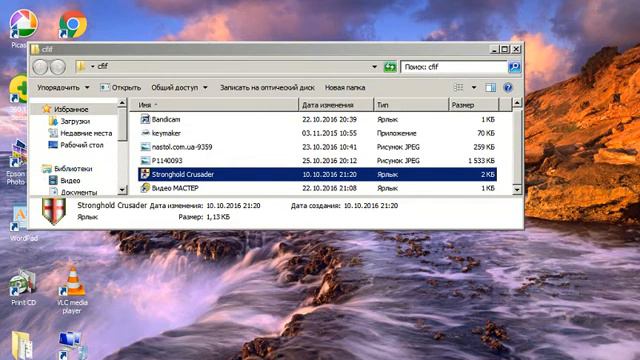Click the date 22.10.2016 20:39
The height and width of the screenshot is (360, 640).
tap(329, 119)
